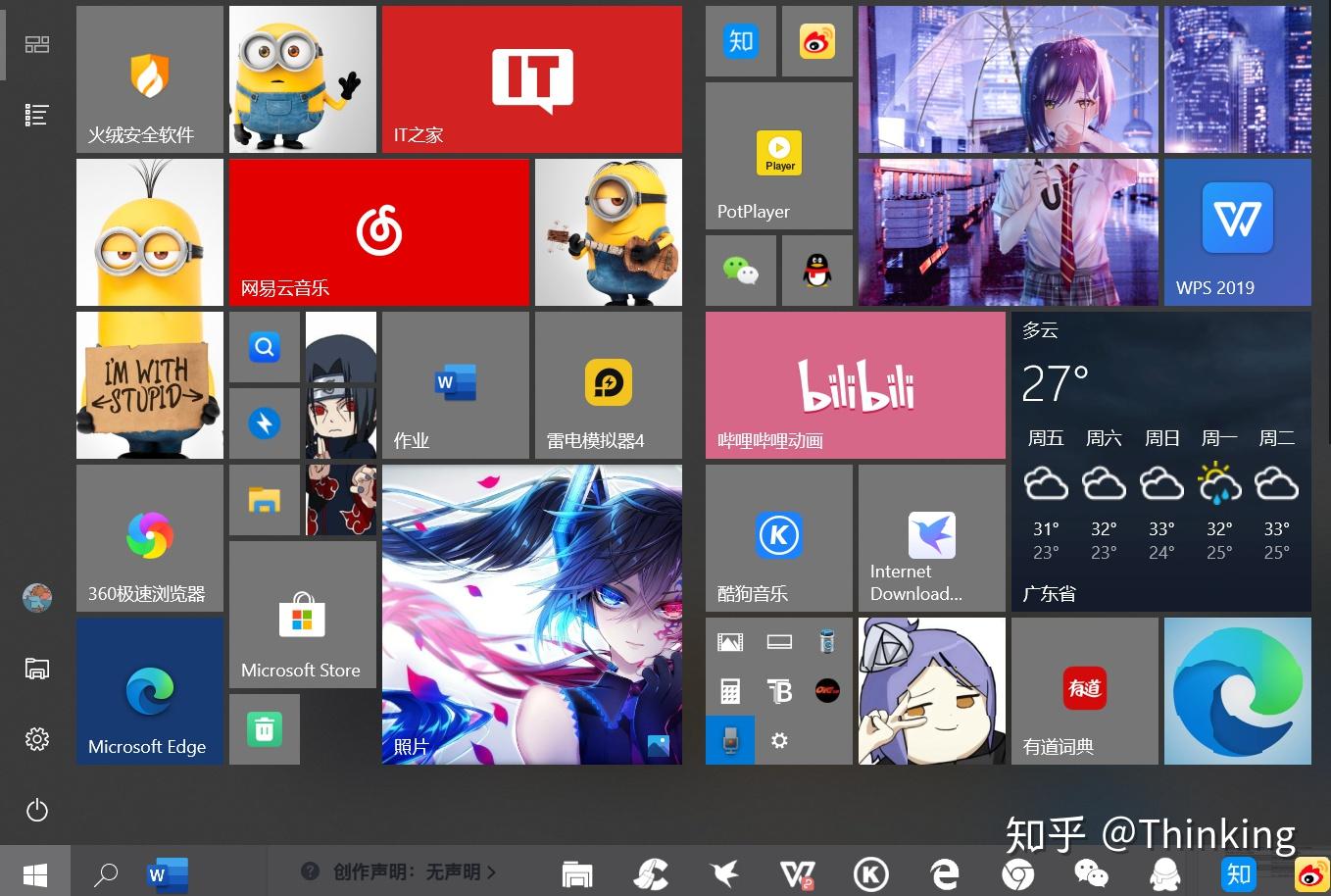Open the 酷狗音乐 KuGou Music tile
The image size is (1331, 896).
[778, 537]
